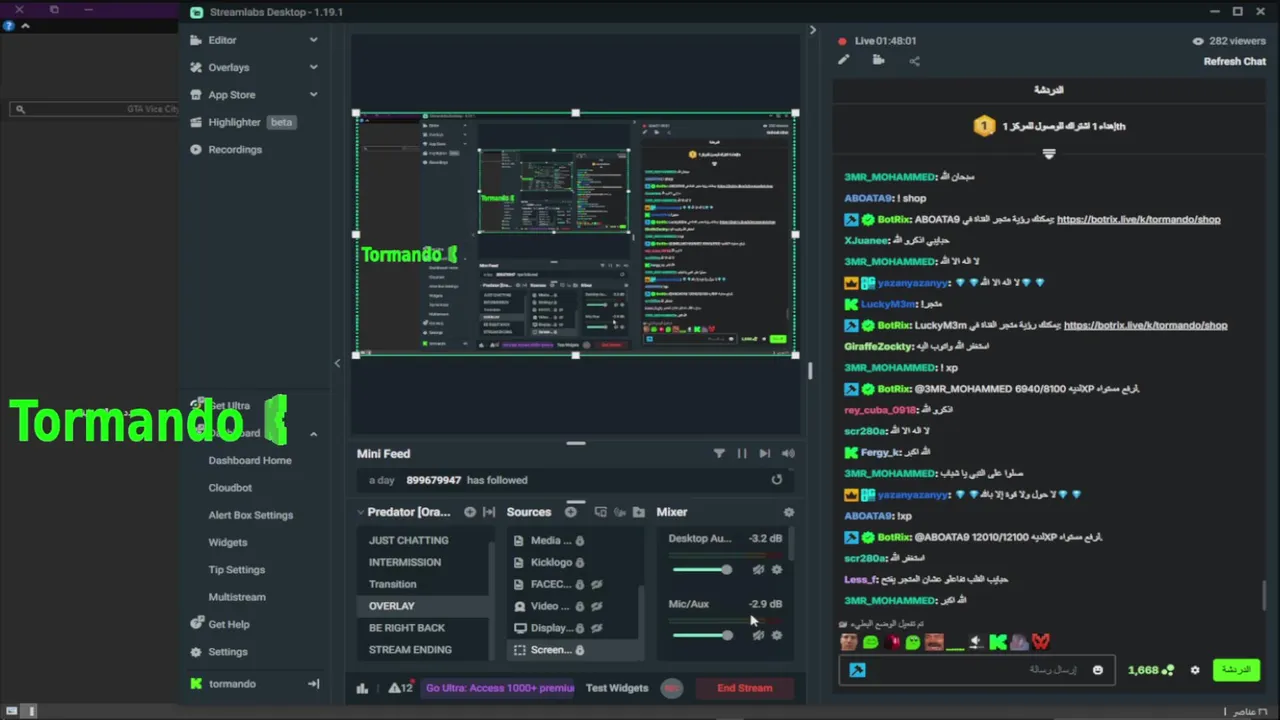Edit stream info with pencil icon
This screenshot has width=1280, height=720.
click(x=844, y=60)
